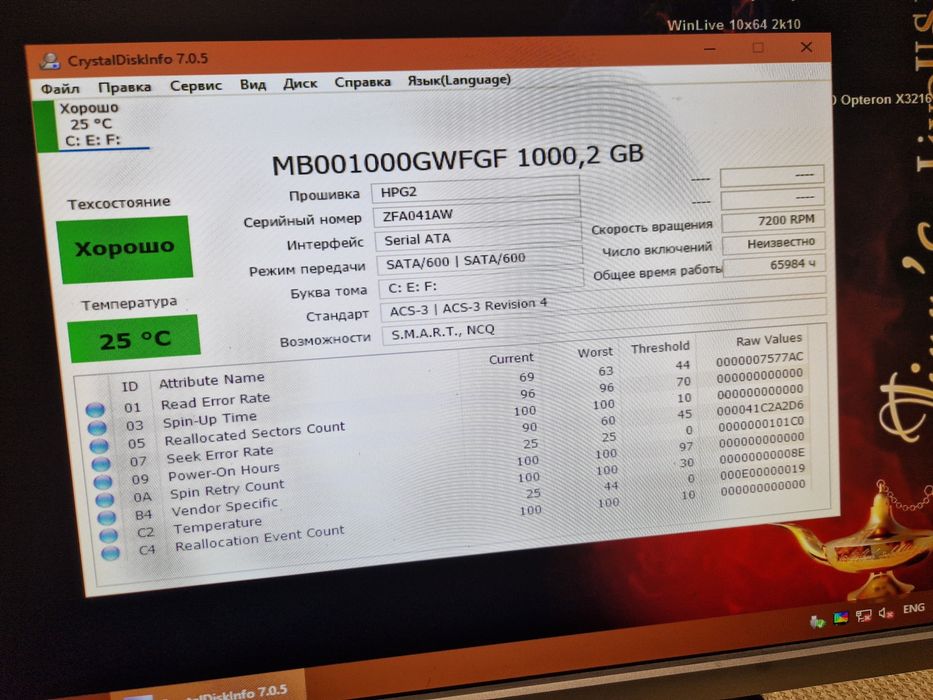Click the Число включений field Неизвестно
Viewport: 933px width, 700px height.
pyautogui.click(x=774, y=243)
